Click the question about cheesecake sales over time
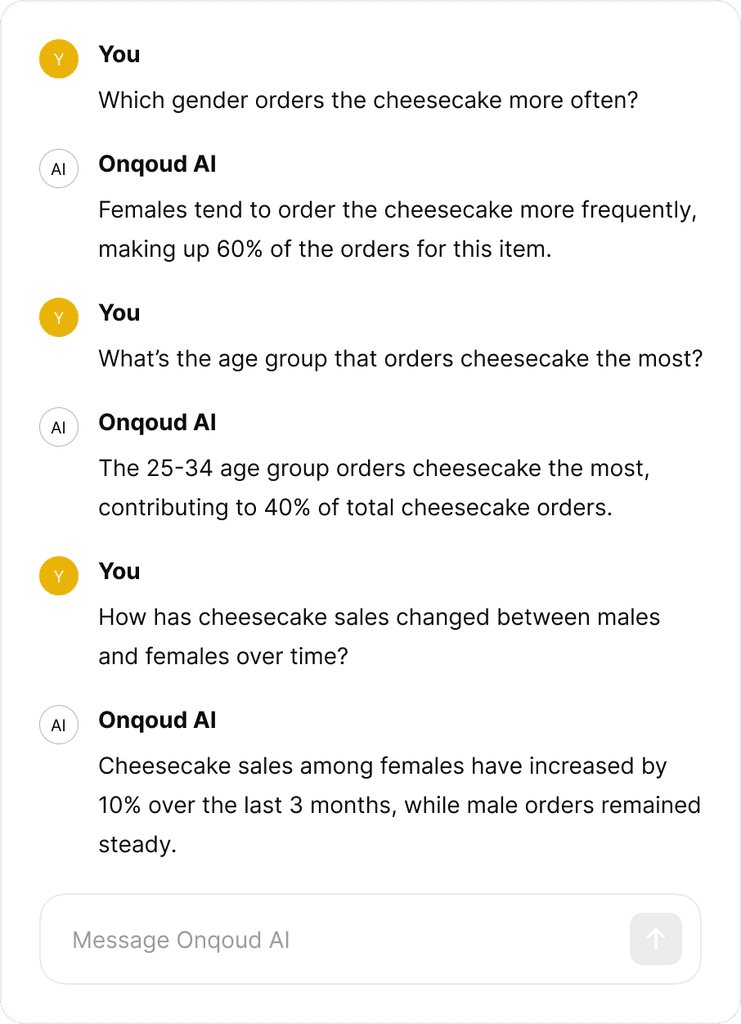741x1024 pixels. point(379,637)
